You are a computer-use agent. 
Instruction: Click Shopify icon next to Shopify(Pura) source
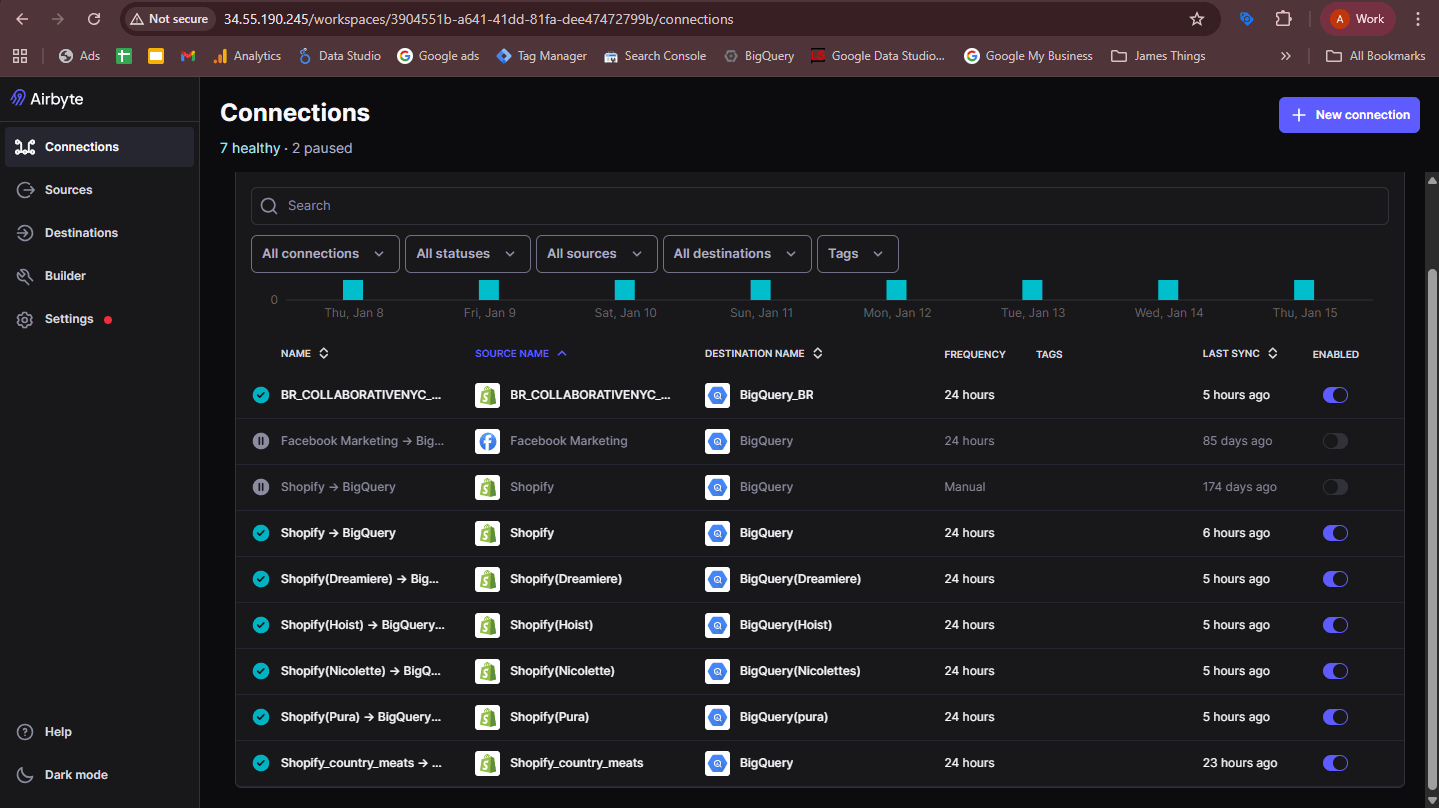coord(487,717)
